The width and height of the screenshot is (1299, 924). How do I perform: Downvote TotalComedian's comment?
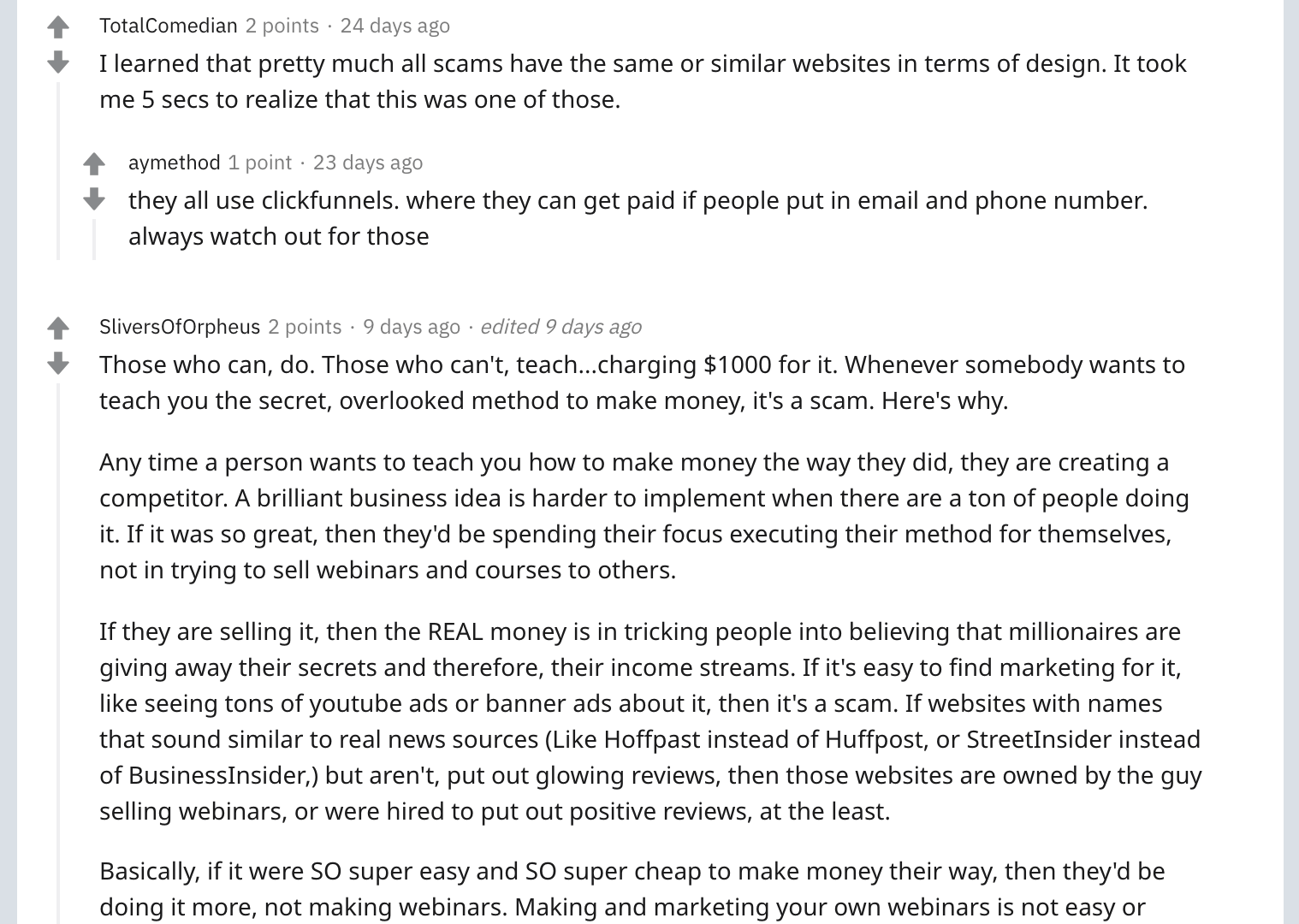click(x=58, y=62)
